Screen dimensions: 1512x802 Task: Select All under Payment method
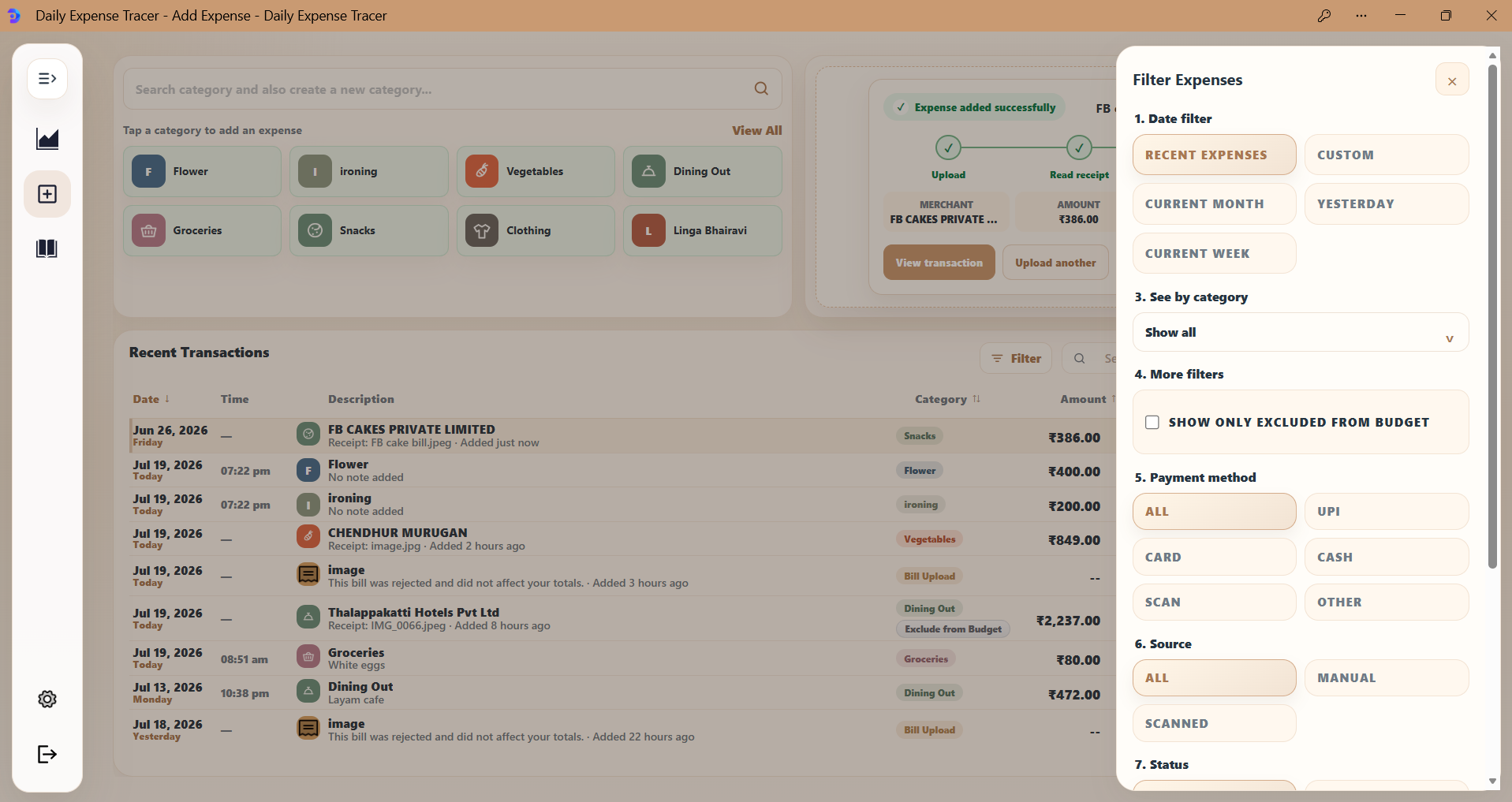click(1214, 512)
